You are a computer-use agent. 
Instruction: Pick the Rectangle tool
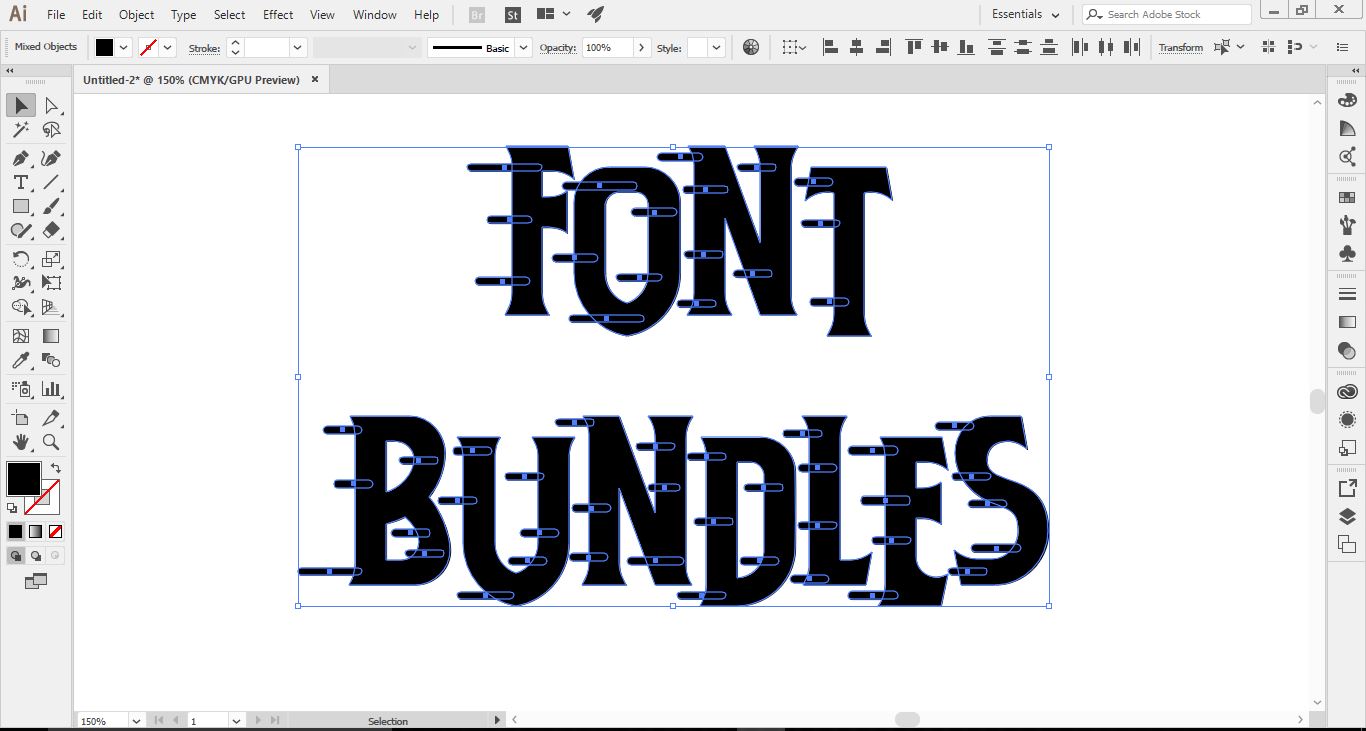(20, 206)
